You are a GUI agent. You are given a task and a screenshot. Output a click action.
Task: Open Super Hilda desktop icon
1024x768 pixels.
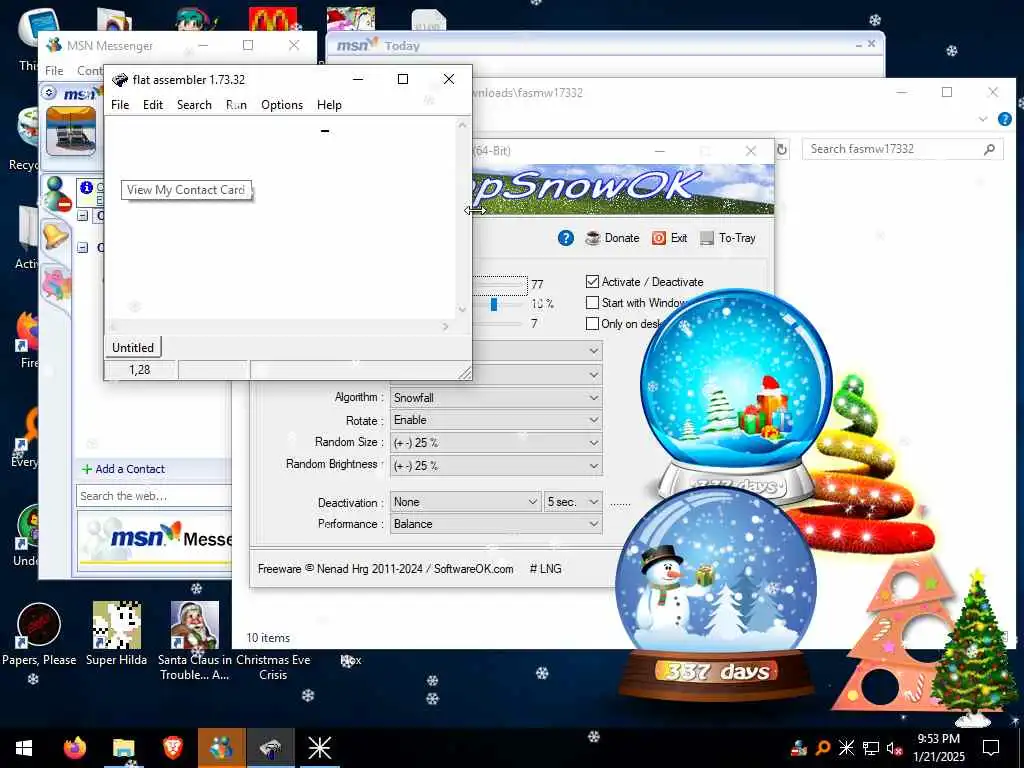pos(116,634)
